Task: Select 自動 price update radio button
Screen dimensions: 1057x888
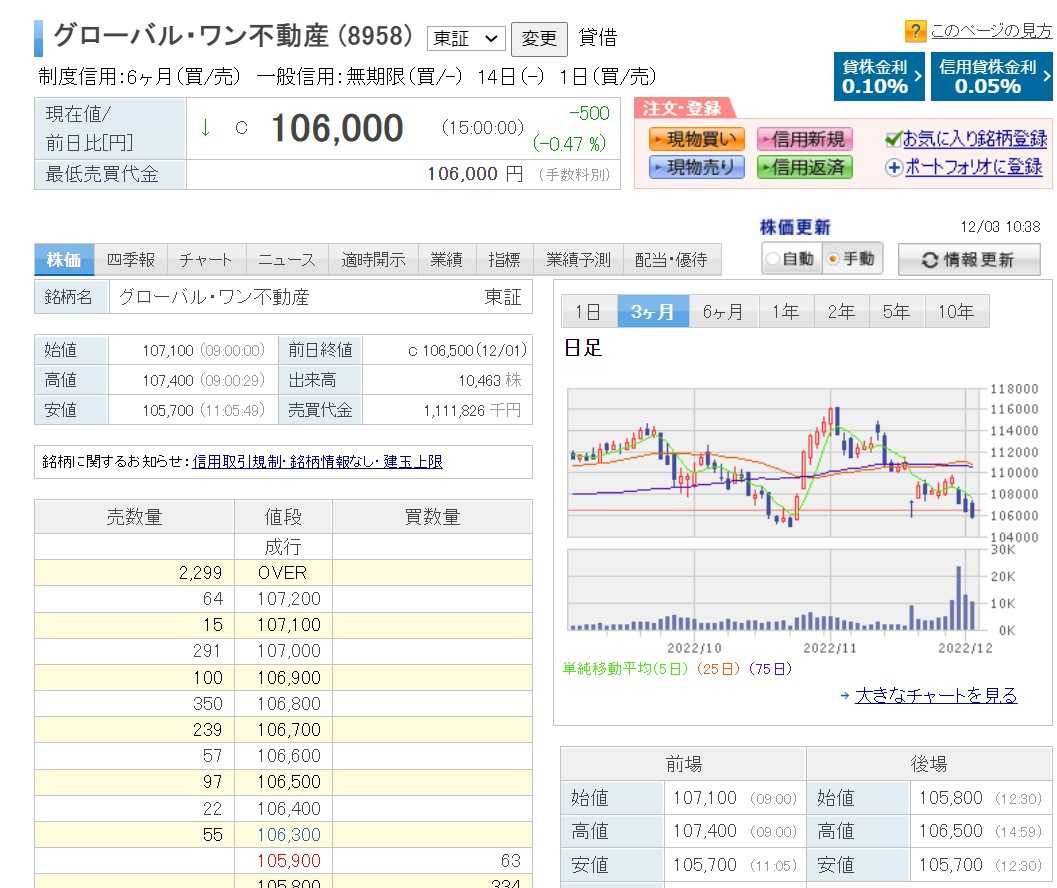Action: (x=773, y=259)
